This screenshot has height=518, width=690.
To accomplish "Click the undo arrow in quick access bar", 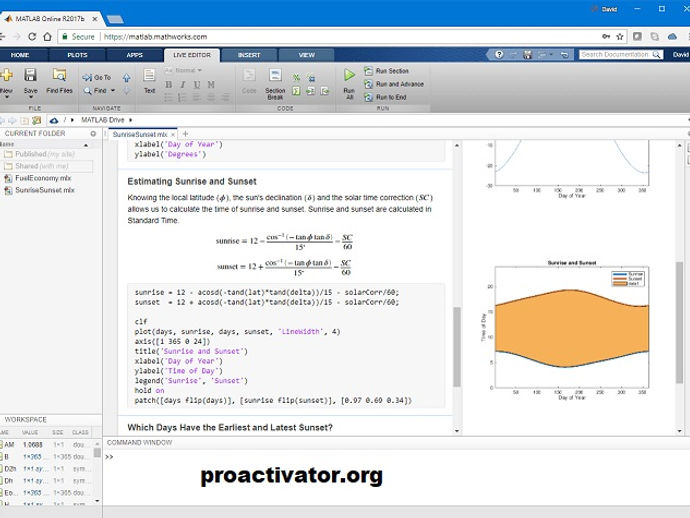I will 564,55.
